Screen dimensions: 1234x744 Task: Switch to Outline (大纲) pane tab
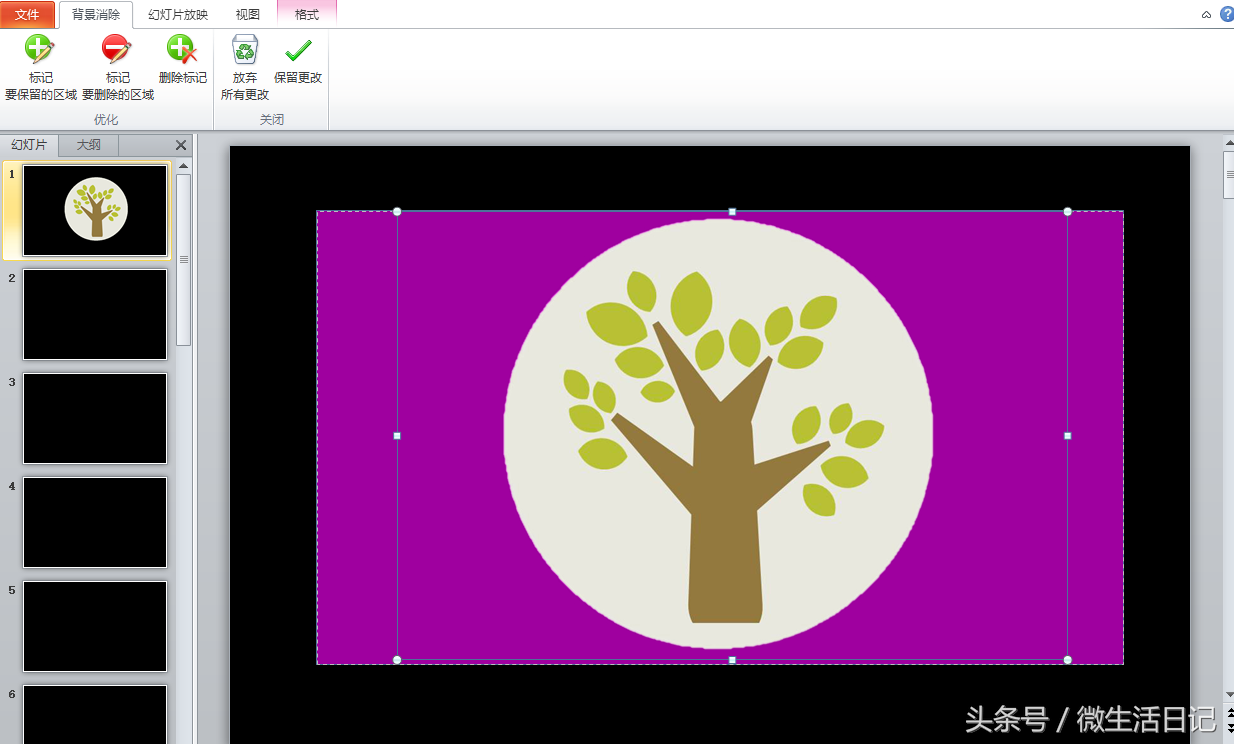(89, 145)
